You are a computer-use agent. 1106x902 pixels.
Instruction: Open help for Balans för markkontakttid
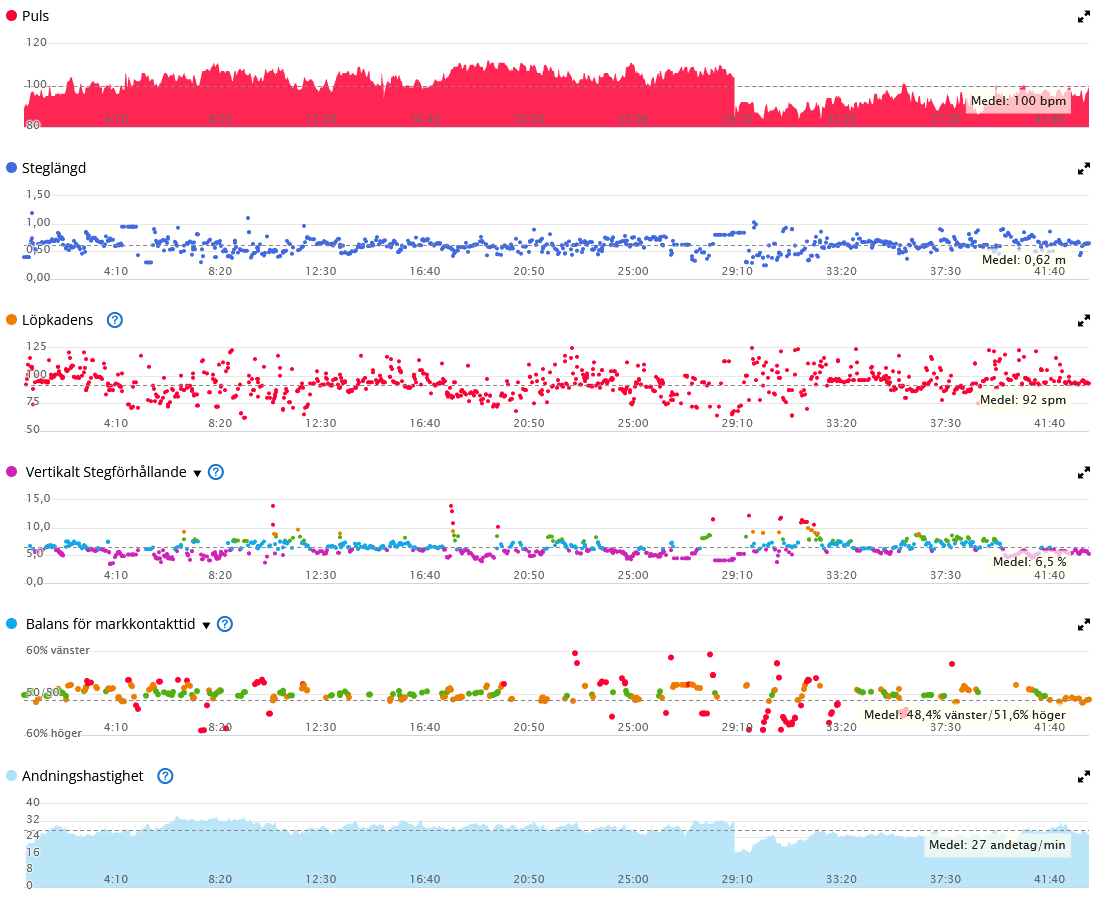coord(224,624)
